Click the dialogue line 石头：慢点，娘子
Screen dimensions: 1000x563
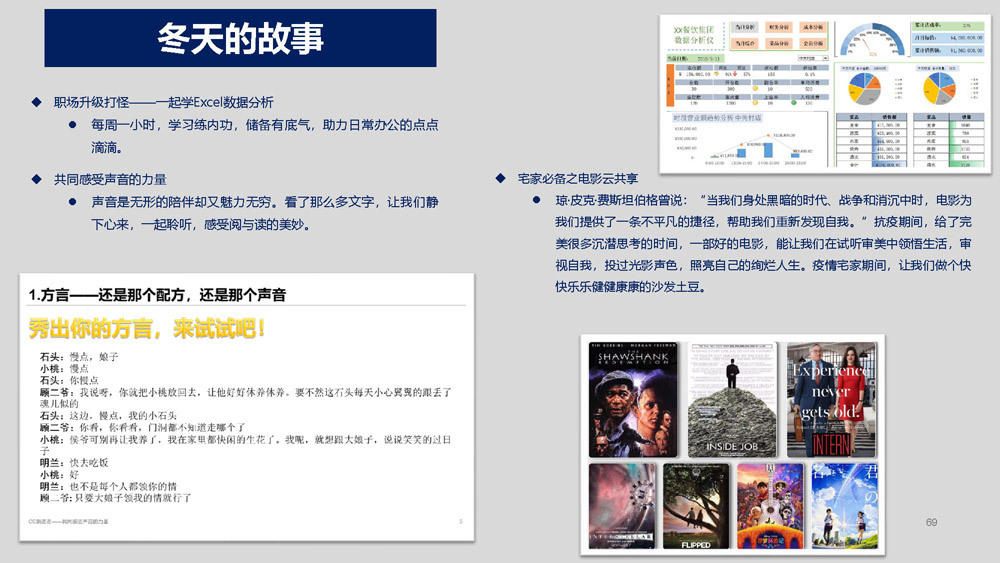(x=79, y=356)
